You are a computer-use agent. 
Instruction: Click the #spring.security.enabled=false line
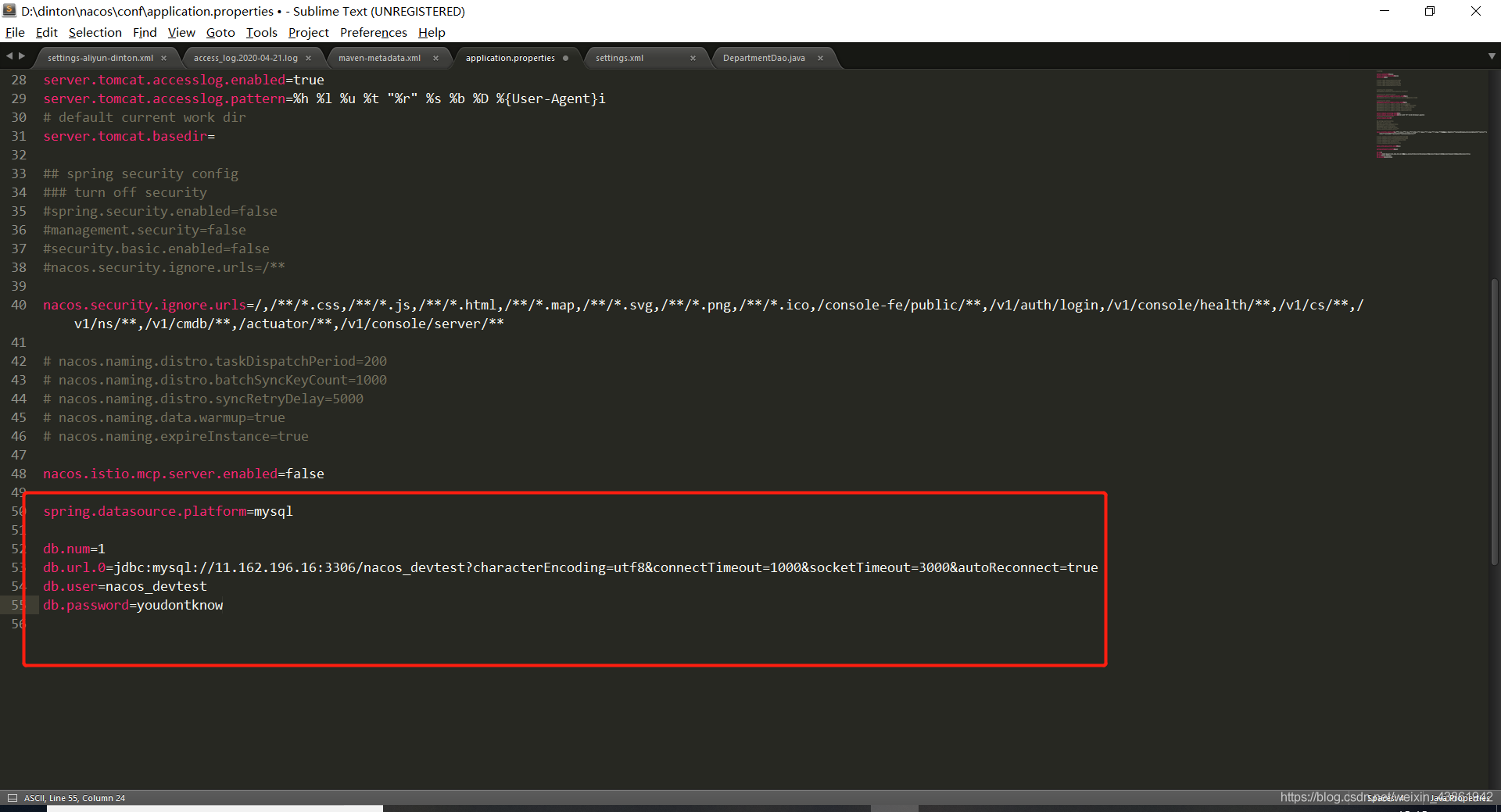pyautogui.click(x=160, y=211)
